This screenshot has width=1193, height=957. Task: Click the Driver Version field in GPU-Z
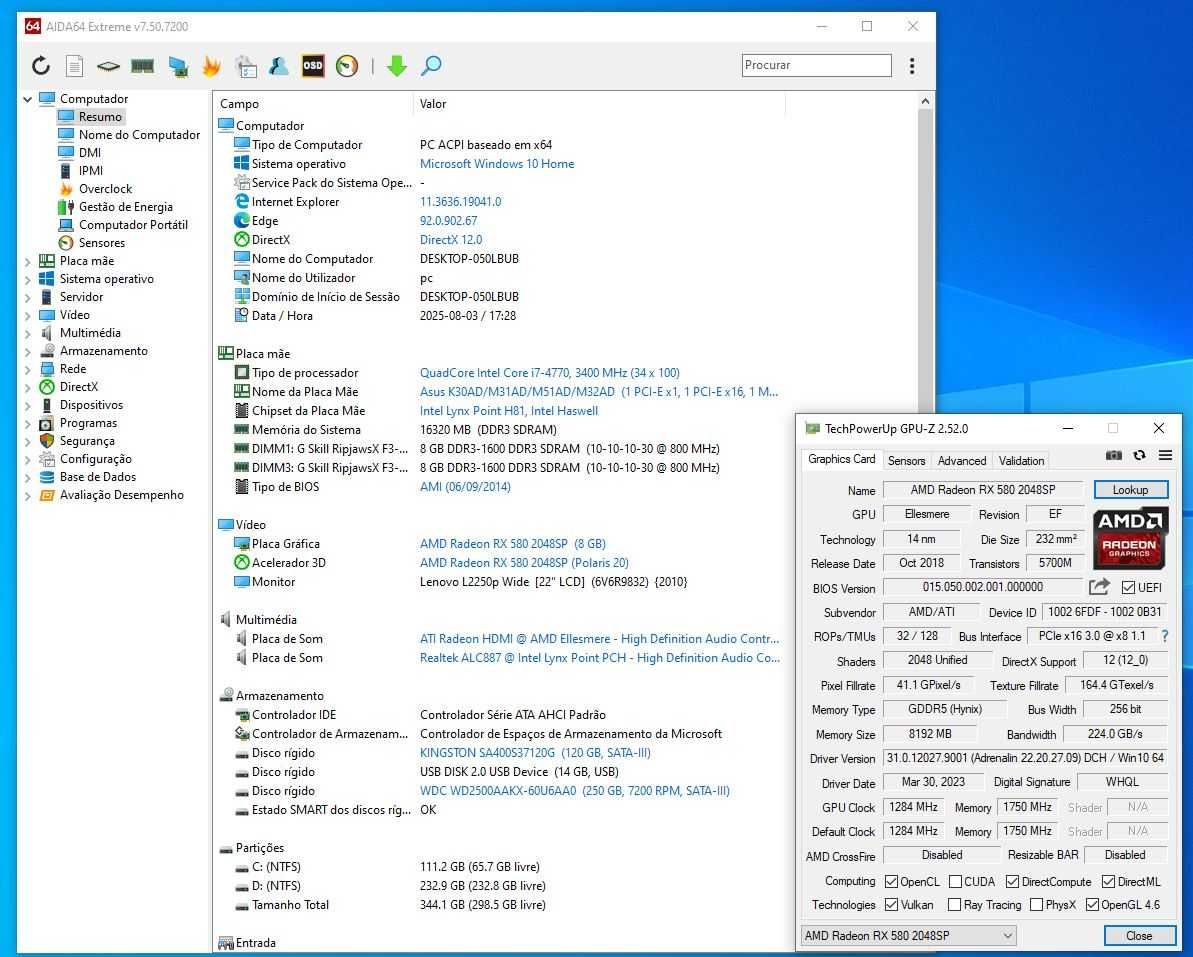(x=1025, y=758)
